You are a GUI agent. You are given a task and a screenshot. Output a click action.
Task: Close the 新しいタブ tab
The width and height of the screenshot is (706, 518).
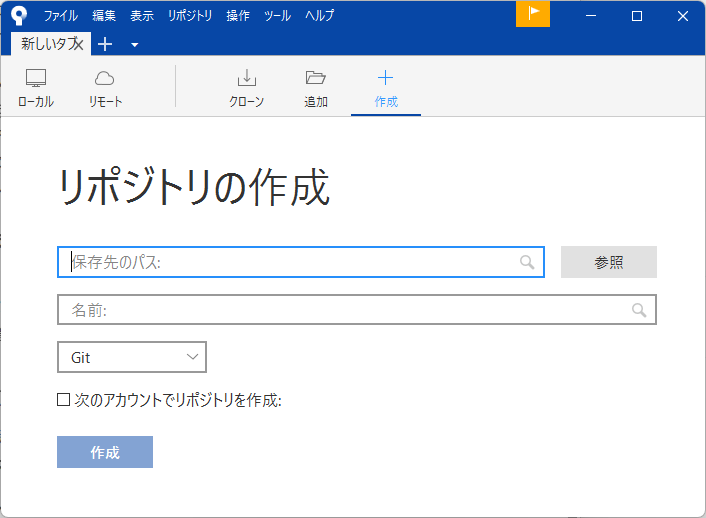point(78,44)
